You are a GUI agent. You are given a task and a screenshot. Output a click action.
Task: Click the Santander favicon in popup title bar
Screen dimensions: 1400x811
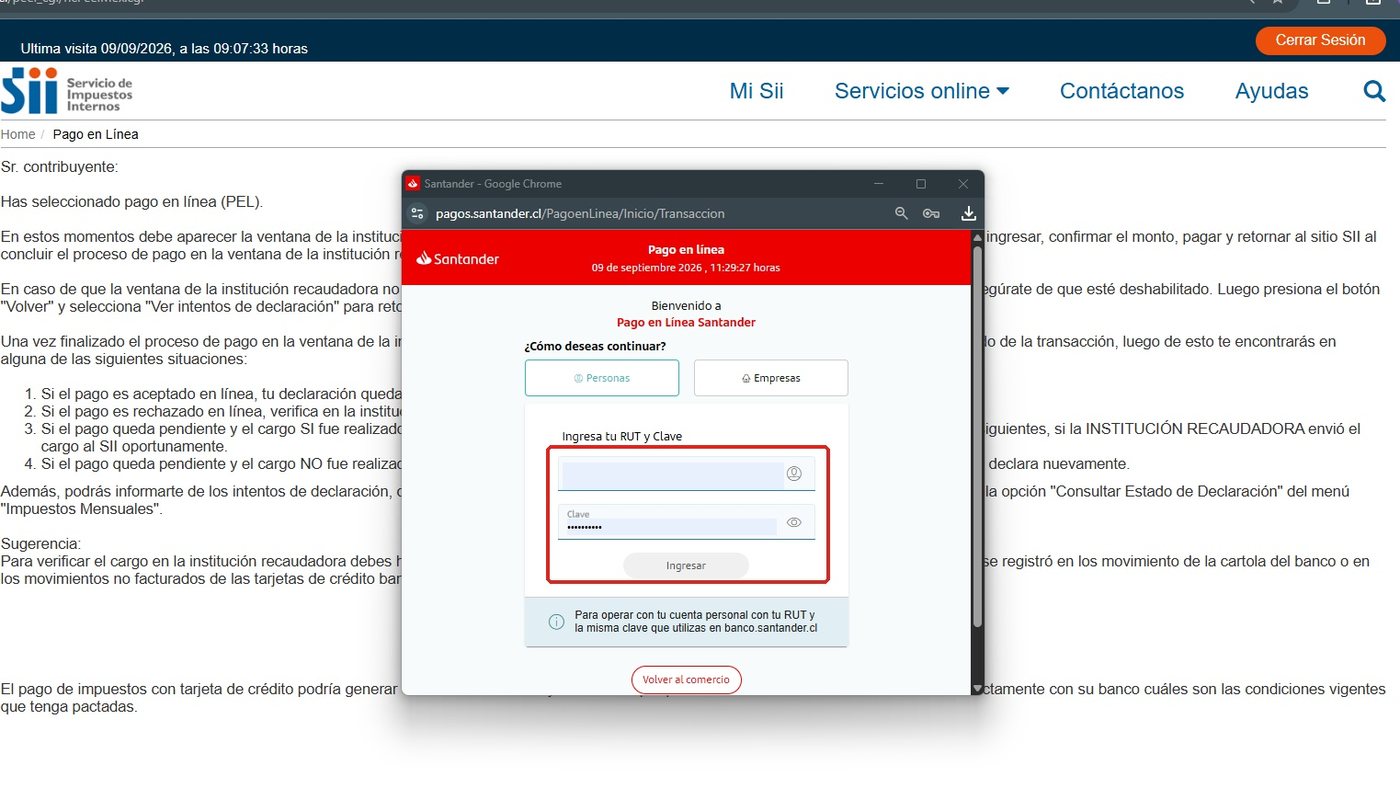tap(412, 183)
